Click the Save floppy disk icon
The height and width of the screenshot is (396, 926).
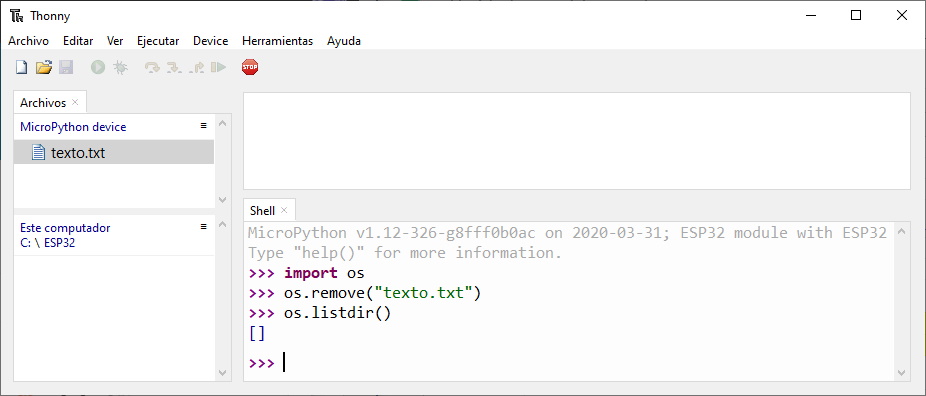click(x=66, y=67)
